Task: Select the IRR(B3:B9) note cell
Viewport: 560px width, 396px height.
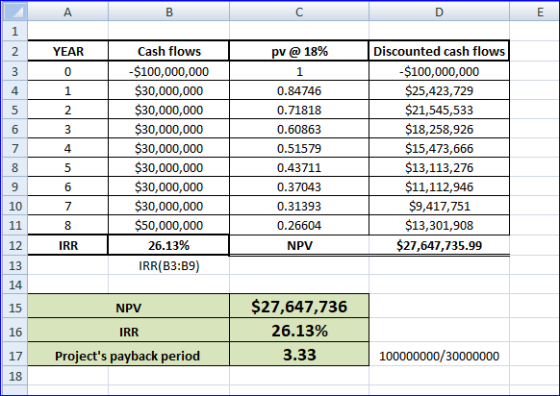Action: click(169, 265)
